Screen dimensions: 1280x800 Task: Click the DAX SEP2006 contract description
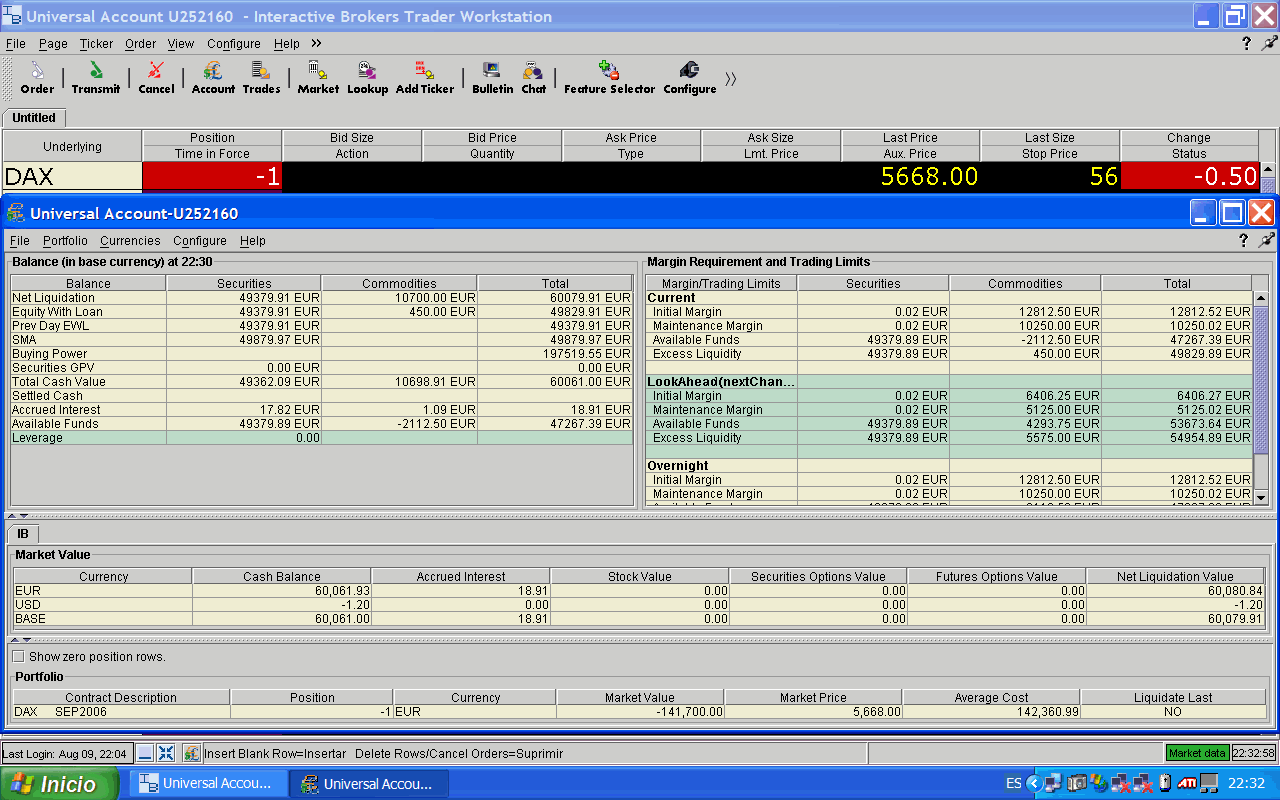(x=121, y=712)
